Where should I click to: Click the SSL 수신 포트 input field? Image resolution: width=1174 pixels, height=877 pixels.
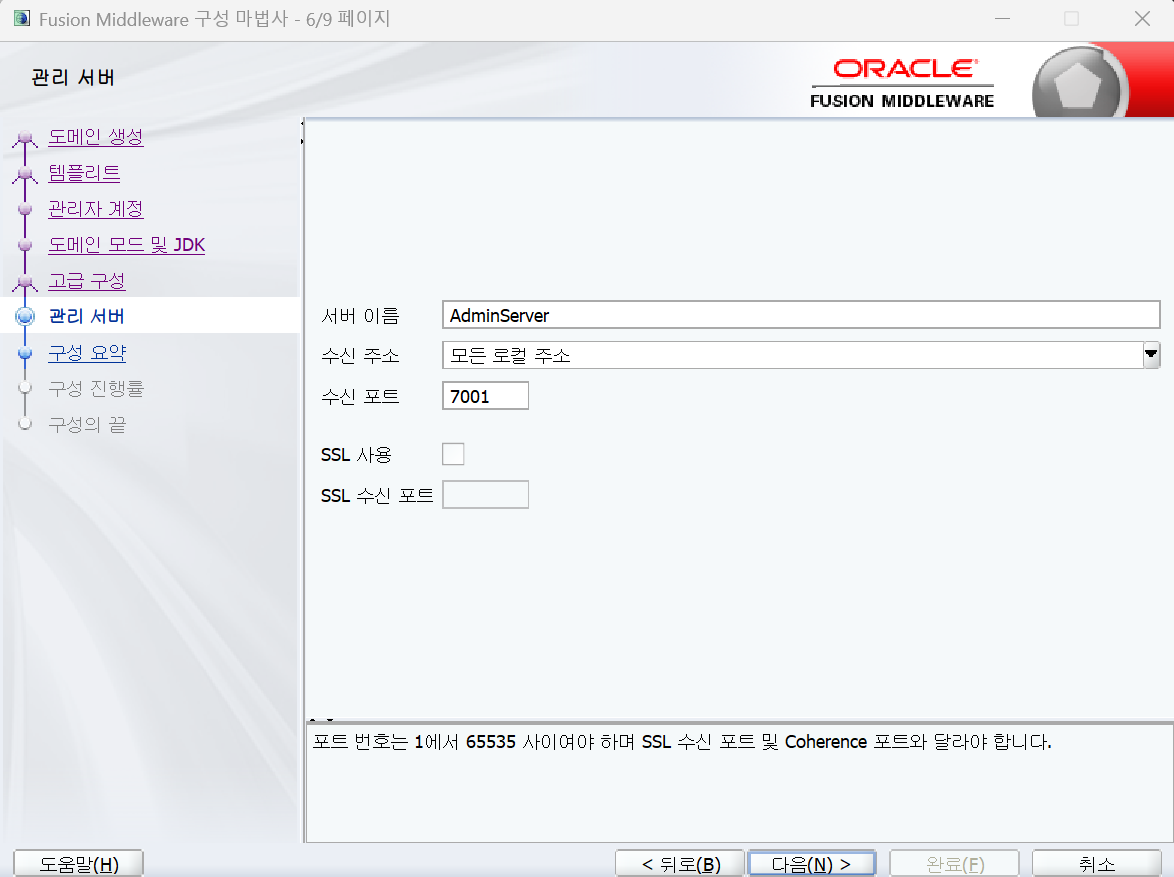(485, 494)
